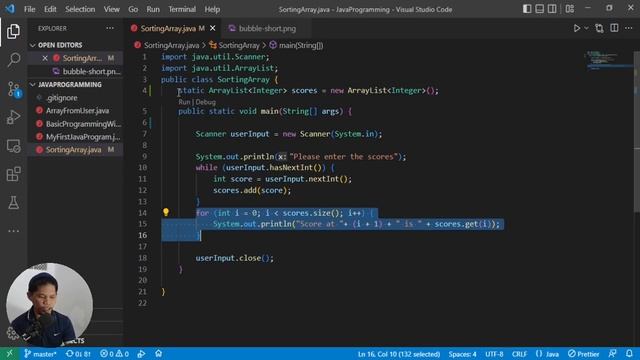The height and width of the screenshot is (360, 640).
Task: Open the Explorer view in activity bar
Action: 13,31
